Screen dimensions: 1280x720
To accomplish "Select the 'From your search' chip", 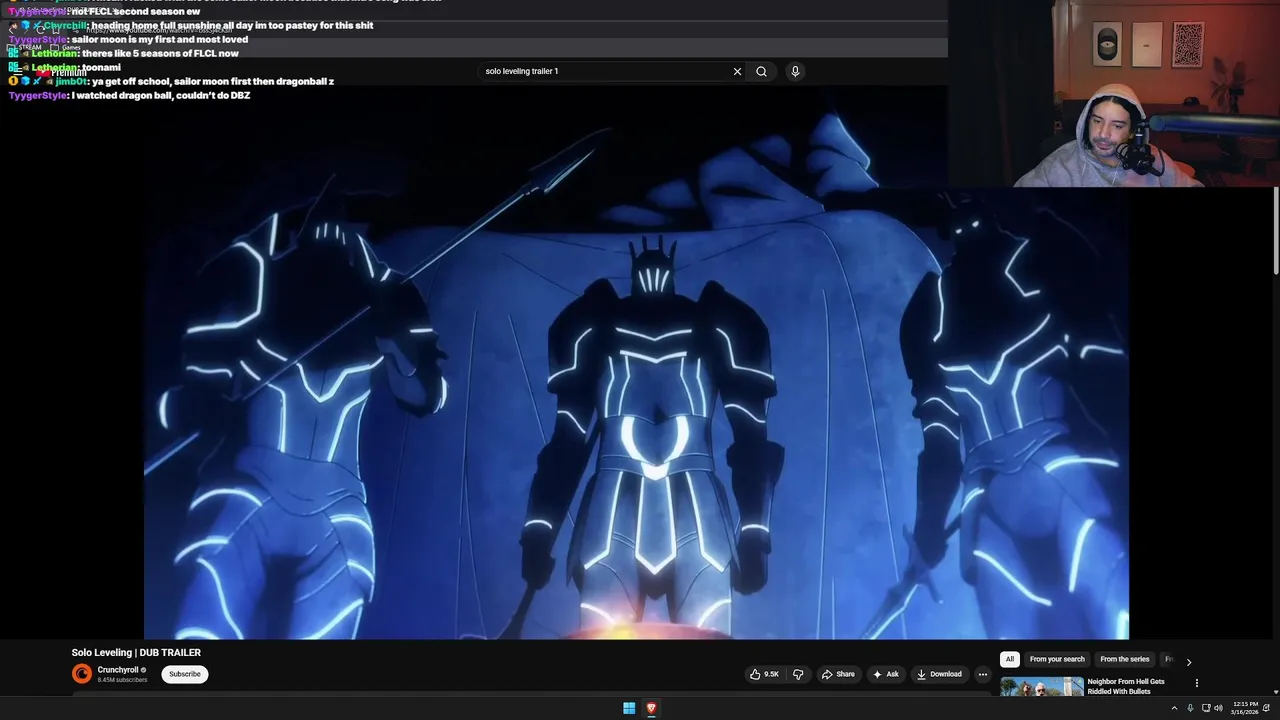I will coord(1057,659).
